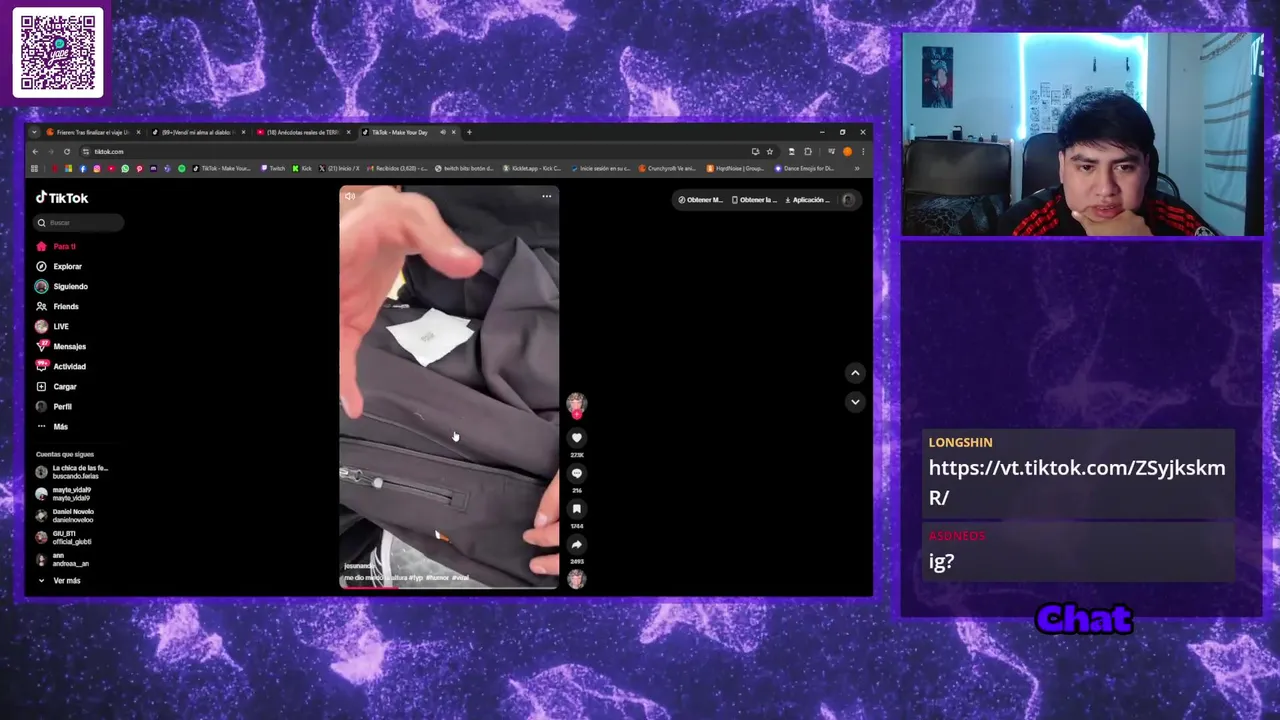Open tab search dropdown arrow

[34, 132]
